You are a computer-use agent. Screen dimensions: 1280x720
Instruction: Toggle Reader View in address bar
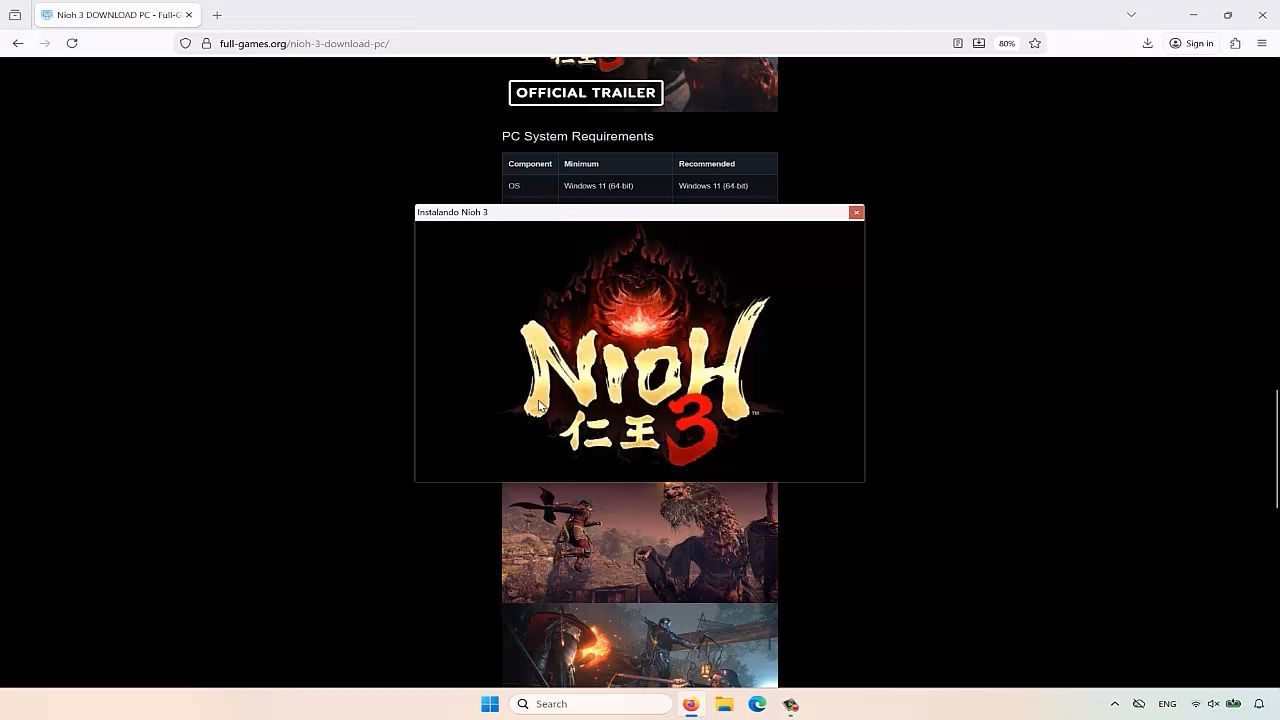point(957,43)
